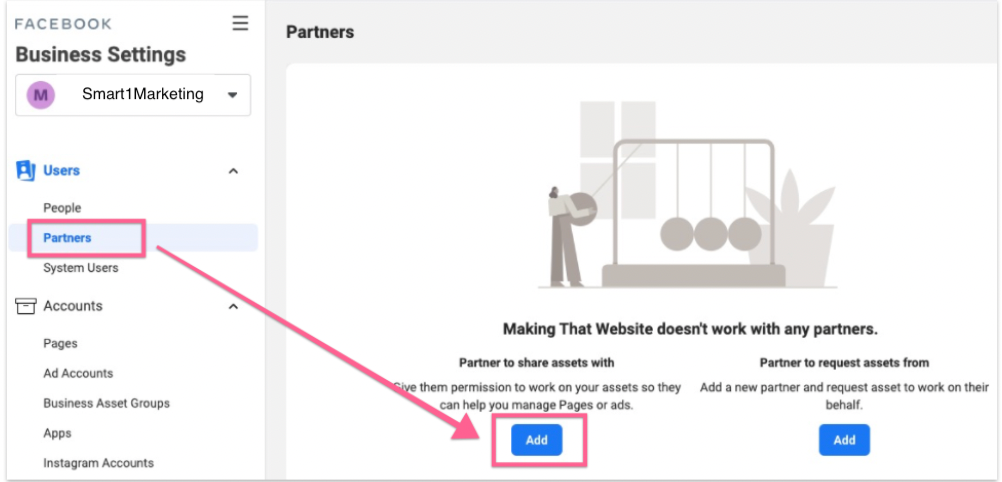
Task: Open Pages under Accounts
Action: coord(60,343)
